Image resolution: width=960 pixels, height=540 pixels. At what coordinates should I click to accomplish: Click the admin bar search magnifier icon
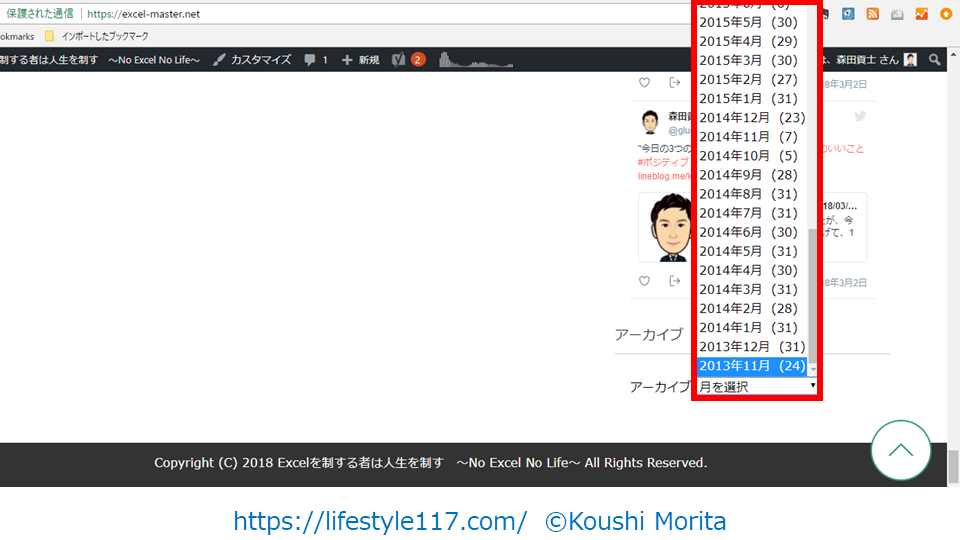click(x=935, y=60)
